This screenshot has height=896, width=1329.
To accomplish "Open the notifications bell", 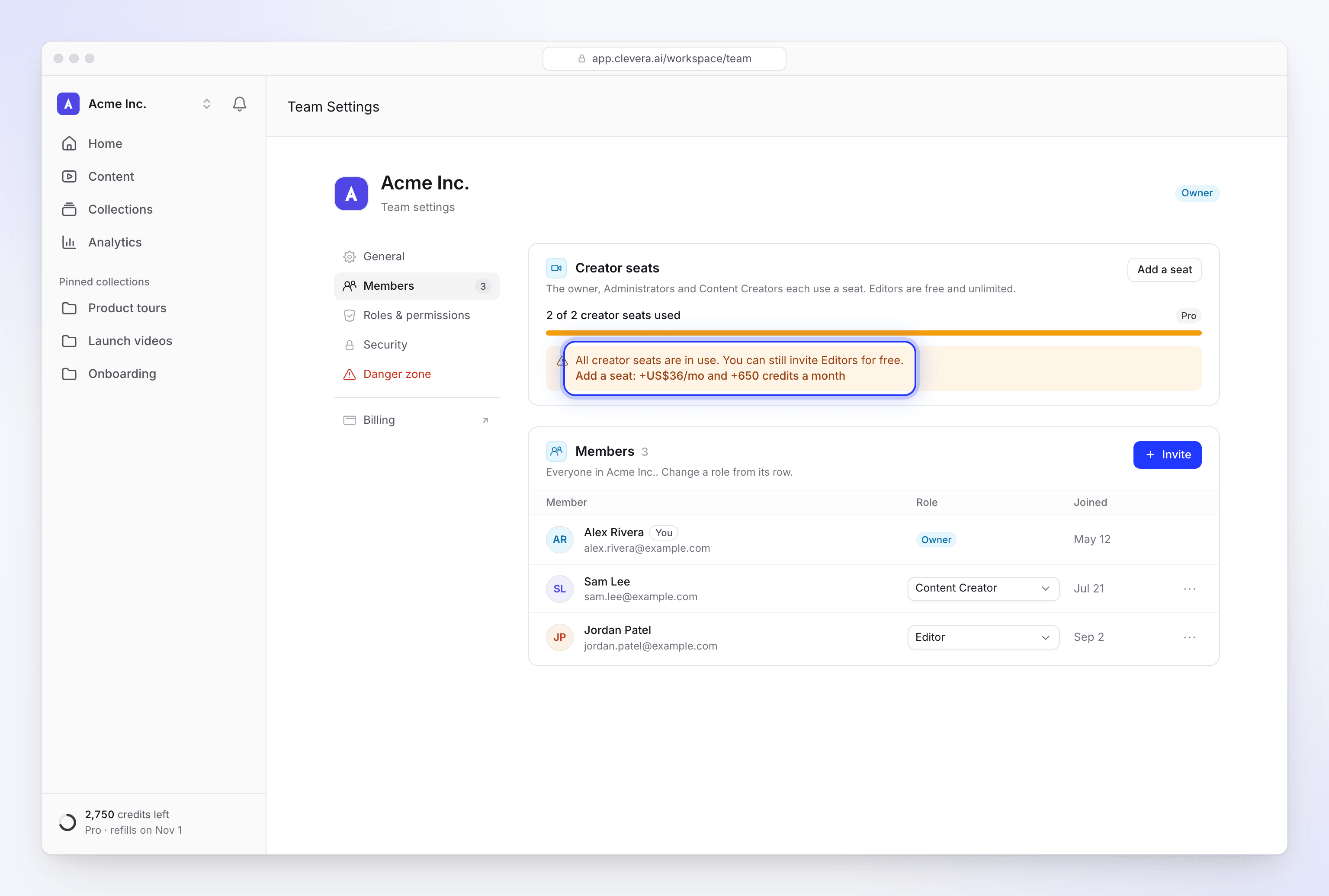I will coord(240,104).
